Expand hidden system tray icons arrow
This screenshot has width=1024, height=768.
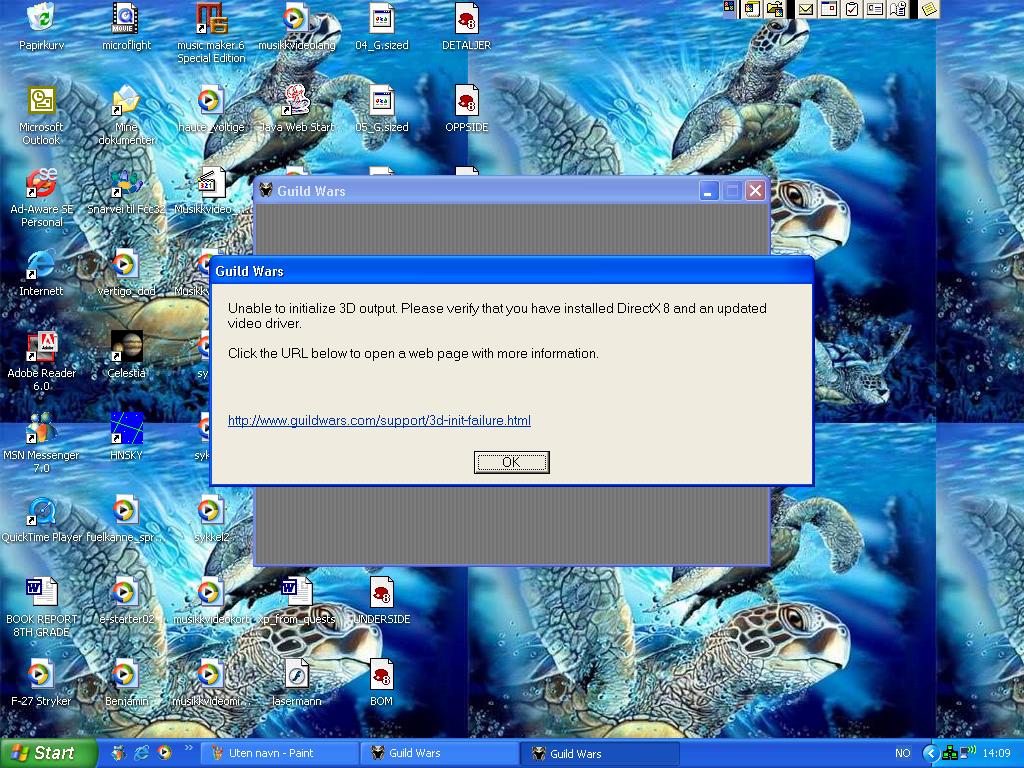tap(931, 753)
